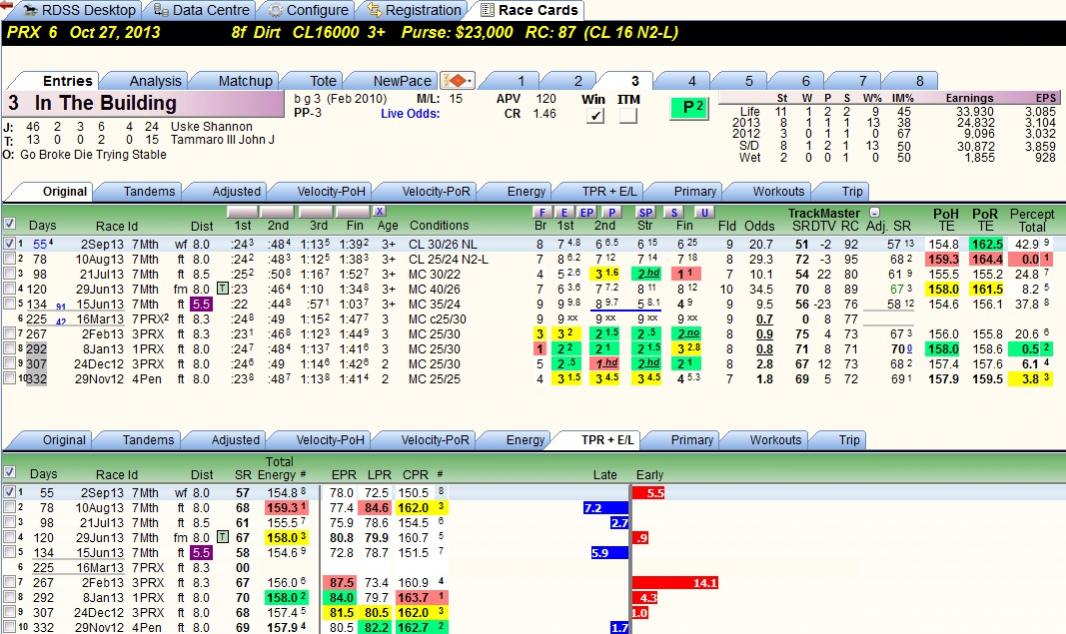Select horse number 8 tab
The image size is (1066, 634).
919,81
